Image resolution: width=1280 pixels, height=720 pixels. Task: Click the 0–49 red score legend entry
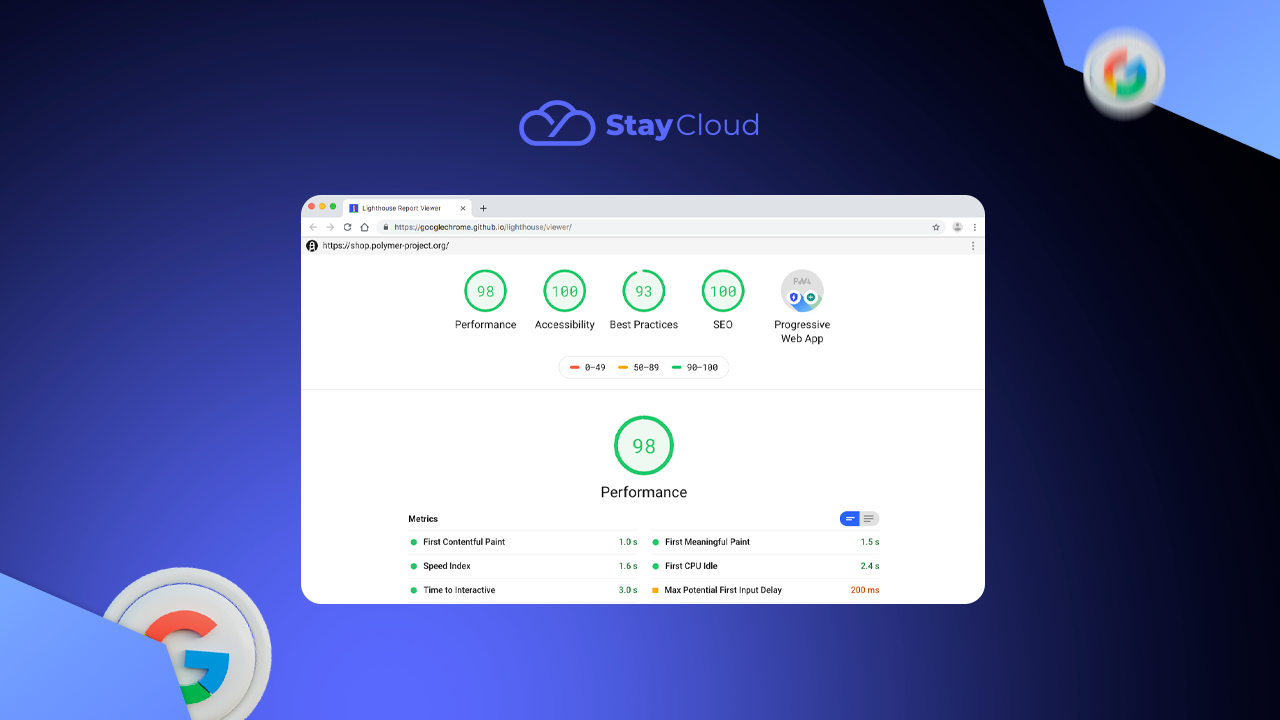coord(588,368)
